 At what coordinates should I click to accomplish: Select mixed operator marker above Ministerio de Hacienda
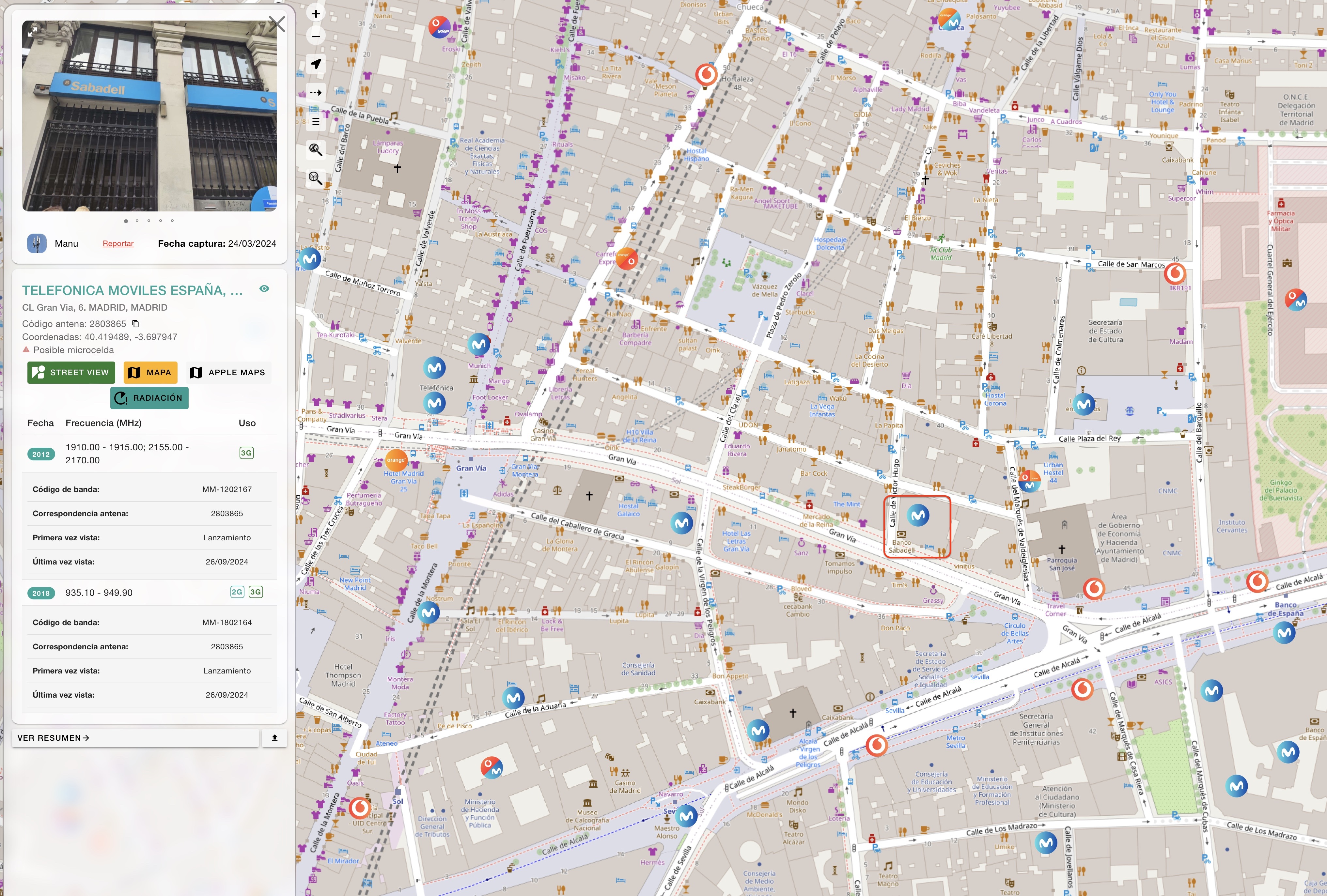pos(492,767)
